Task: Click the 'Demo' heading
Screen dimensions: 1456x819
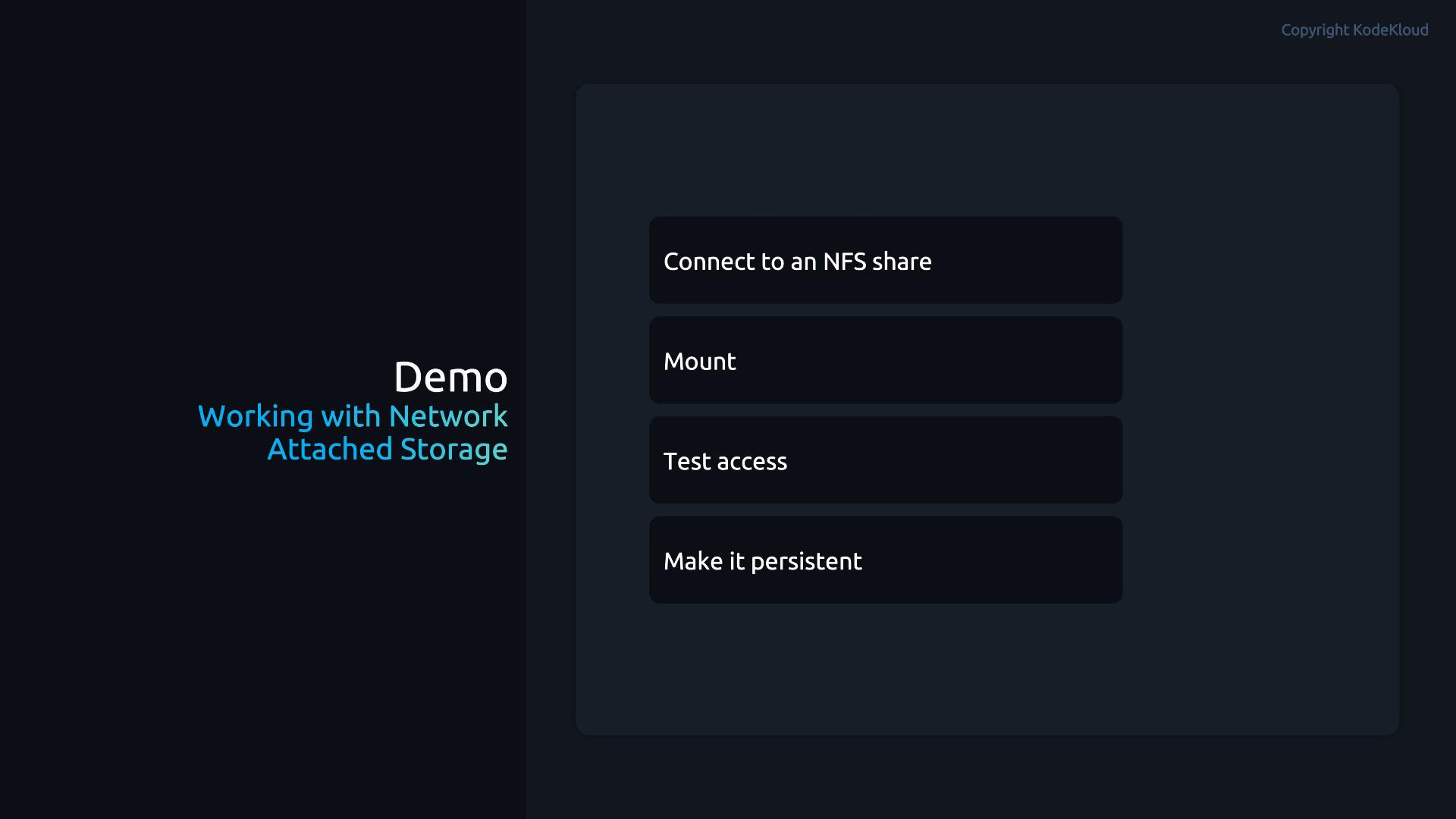Action: click(450, 377)
